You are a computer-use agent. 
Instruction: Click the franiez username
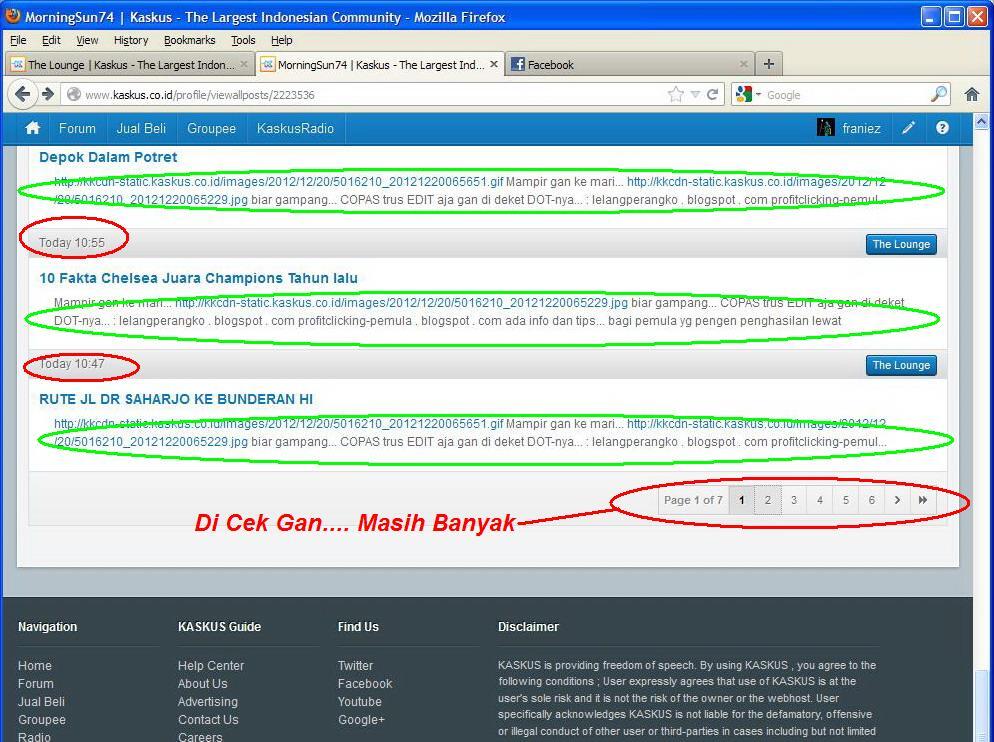pos(862,128)
